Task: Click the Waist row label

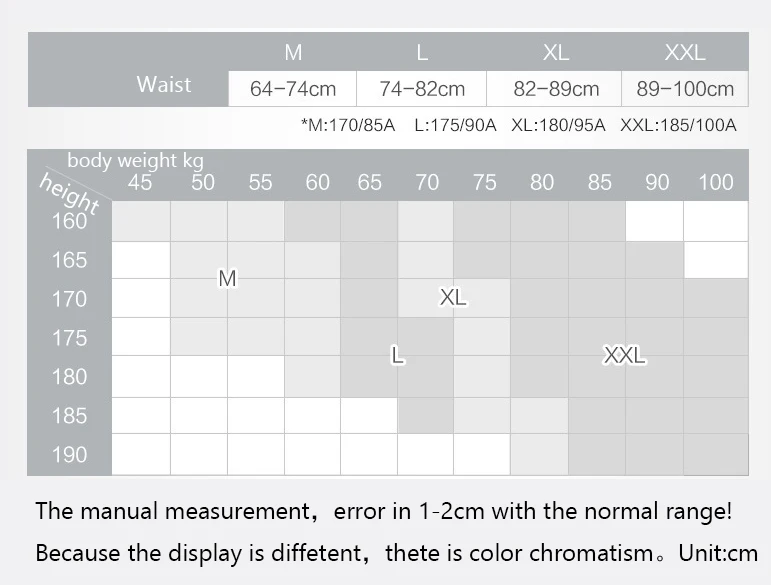Action: click(163, 85)
